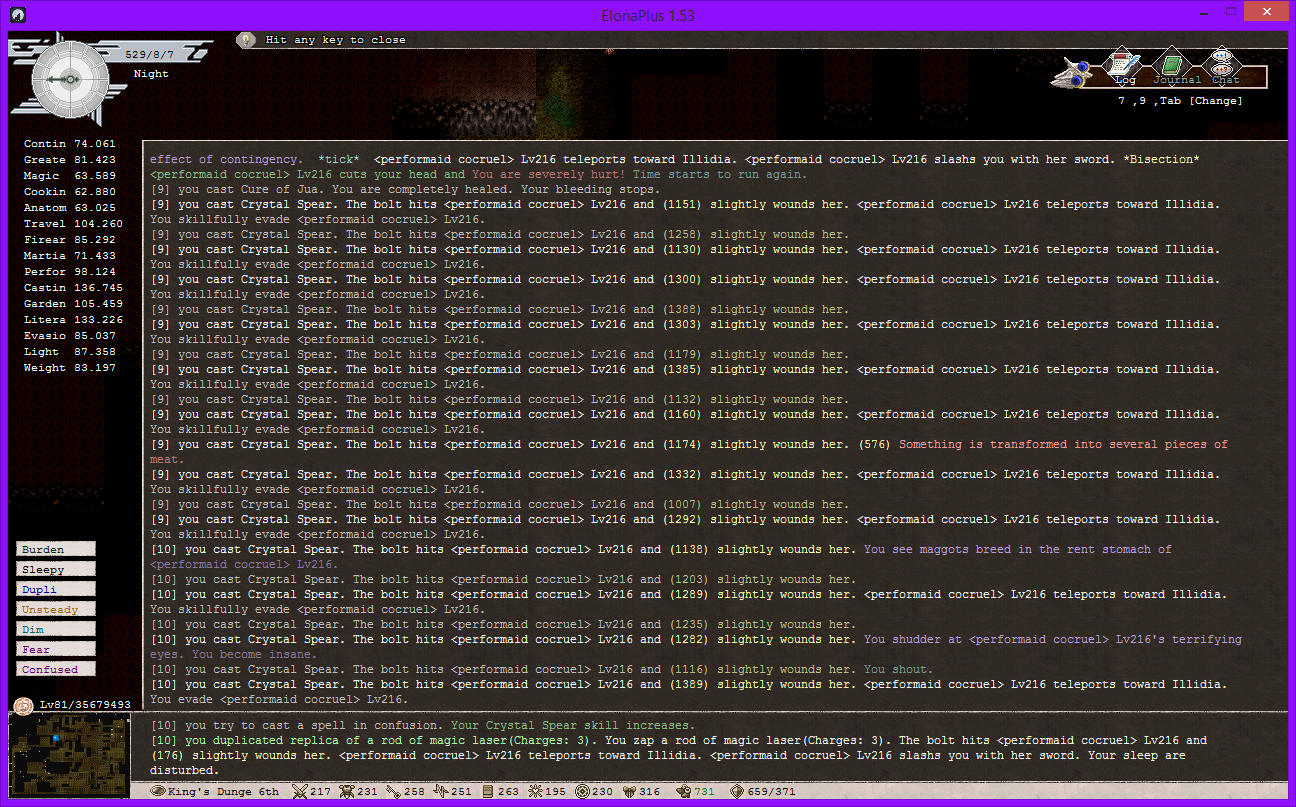The width and height of the screenshot is (1296, 807).
Task: Click the 'Castin 136.745' skill tracker entry
Action: point(74,288)
